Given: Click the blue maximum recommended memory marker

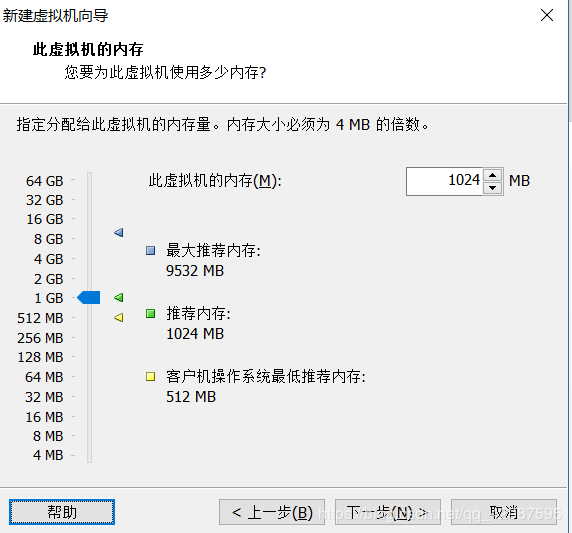Looking at the screenshot, I should 119,232.
